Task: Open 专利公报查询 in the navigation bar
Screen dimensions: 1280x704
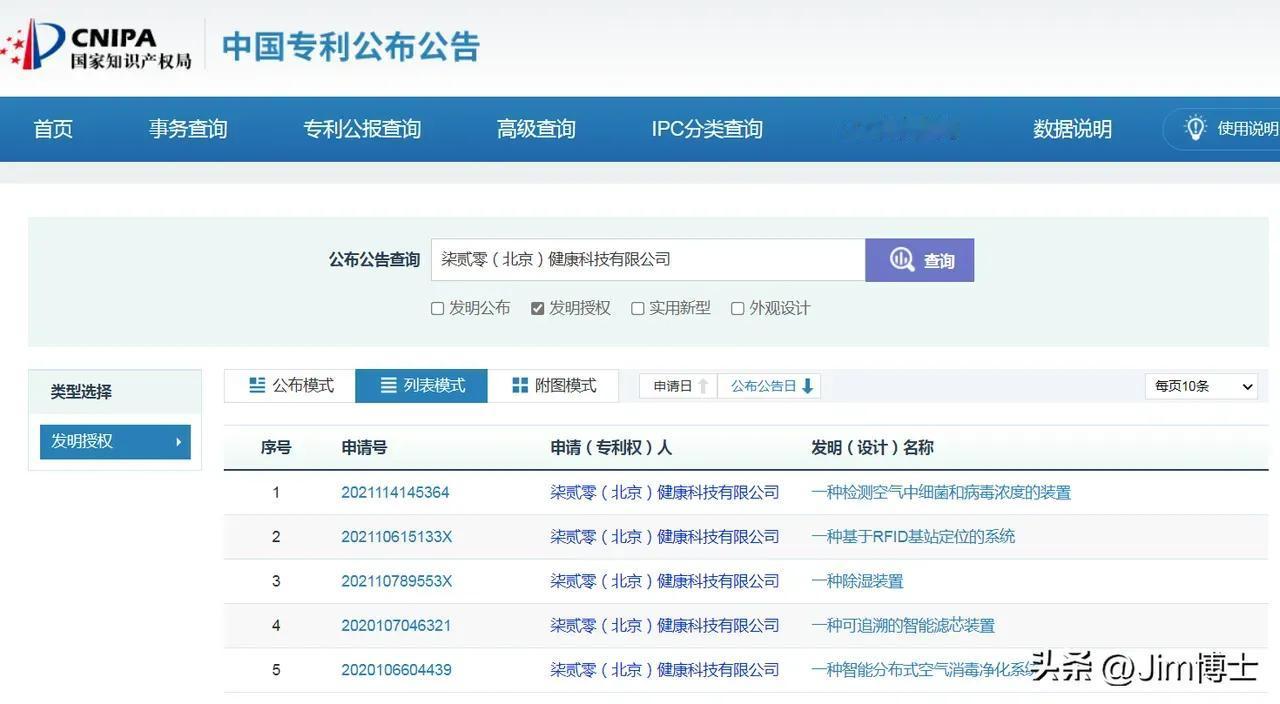Action: (362, 129)
